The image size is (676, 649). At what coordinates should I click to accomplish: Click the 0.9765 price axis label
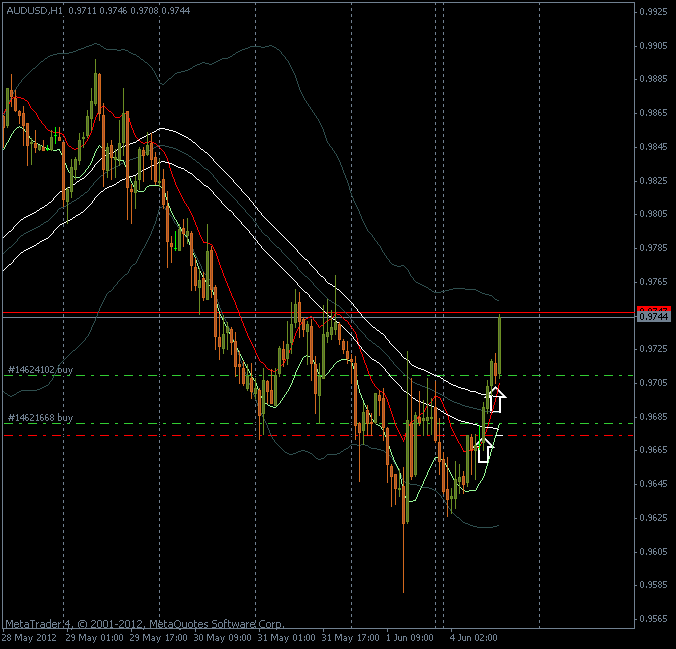click(x=654, y=282)
